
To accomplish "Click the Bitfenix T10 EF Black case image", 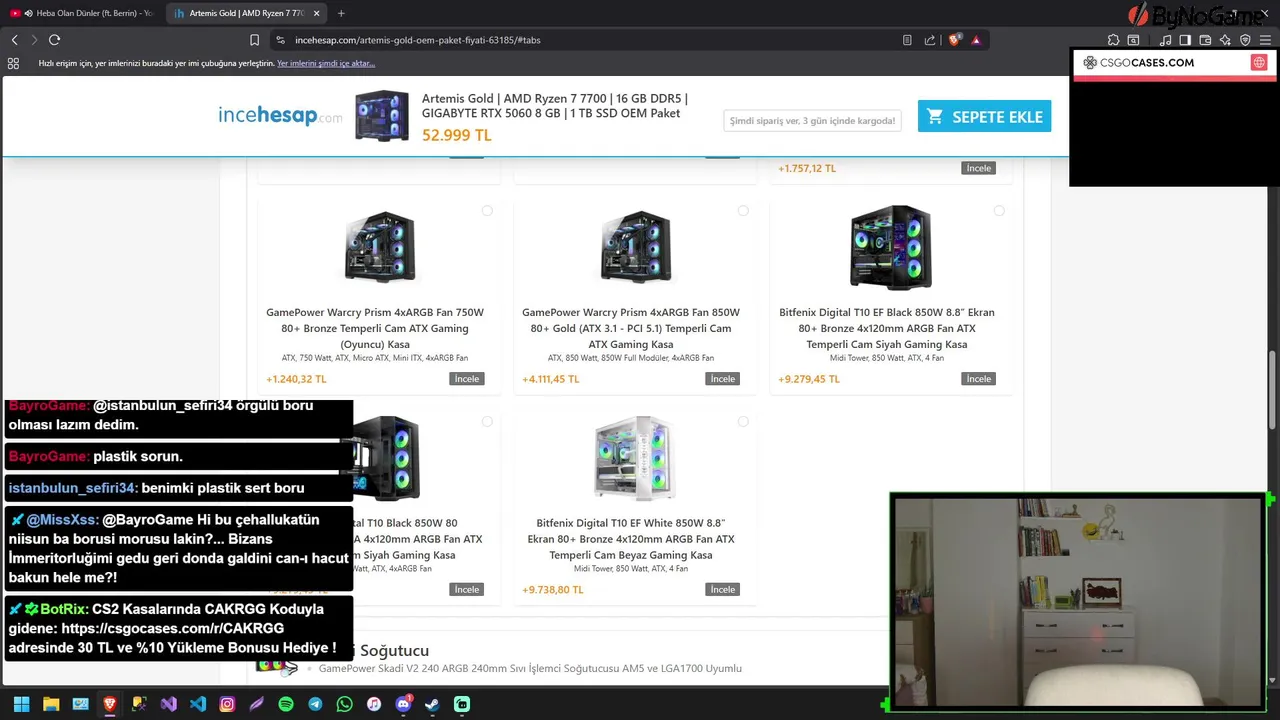I will [890, 248].
